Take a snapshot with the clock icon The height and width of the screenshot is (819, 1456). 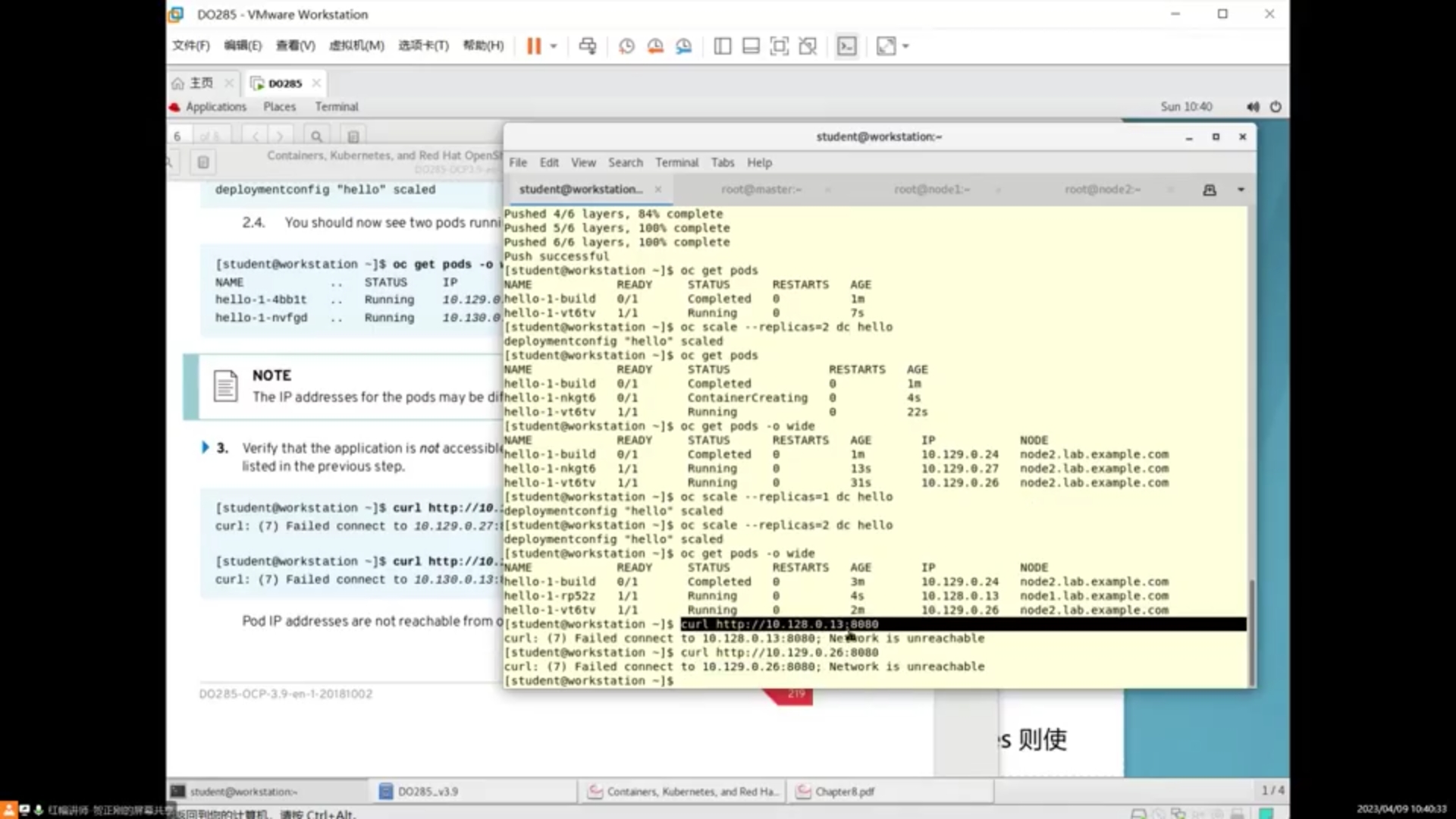[626, 46]
